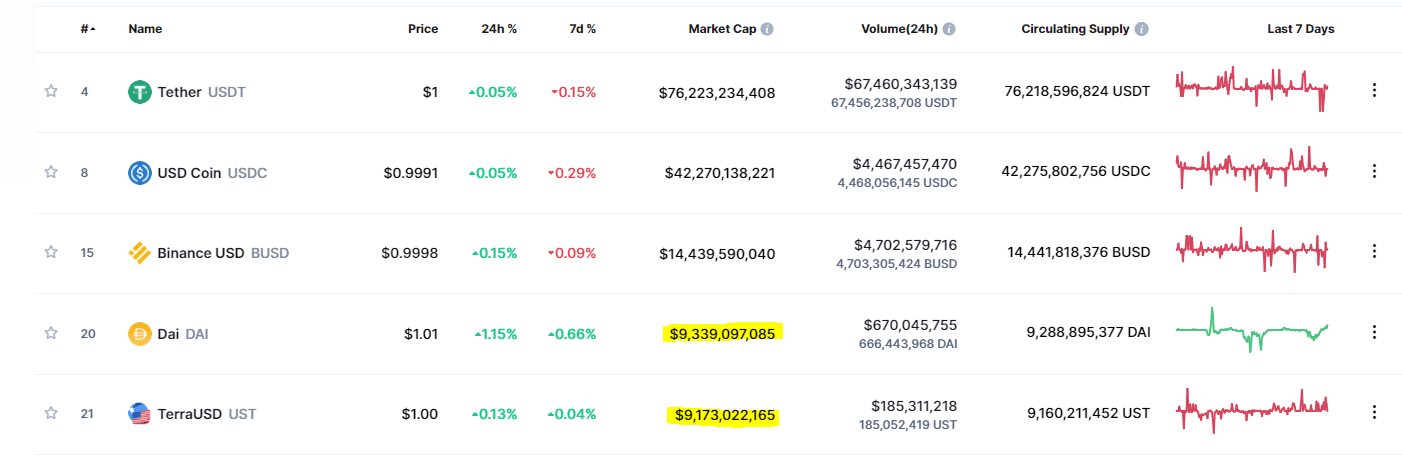The image size is (1402, 457).
Task: Click the Last 7 Days column header
Action: click(x=1301, y=29)
